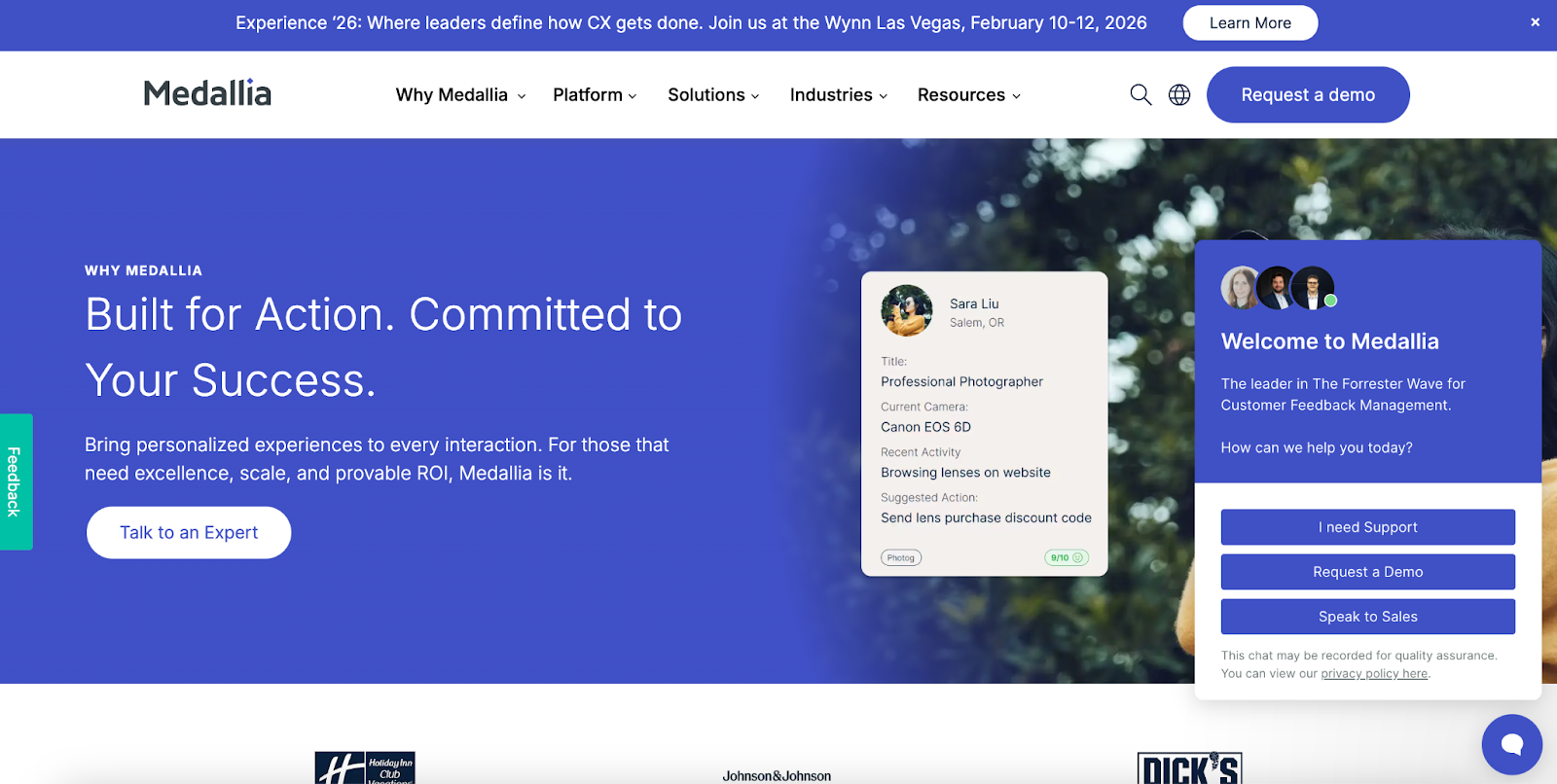The height and width of the screenshot is (784, 1557).
Task: Expand the Platform menu
Action: pyautogui.click(x=595, y=94)
